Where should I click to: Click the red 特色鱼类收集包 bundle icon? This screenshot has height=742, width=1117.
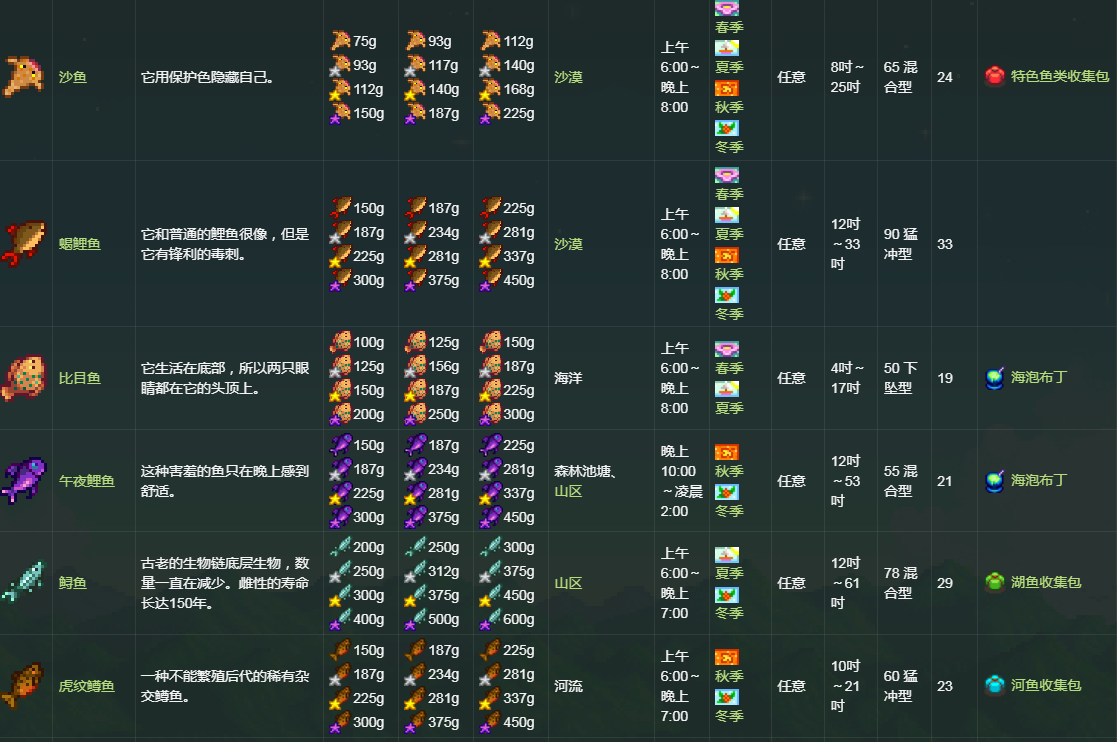tap(994, 76)
